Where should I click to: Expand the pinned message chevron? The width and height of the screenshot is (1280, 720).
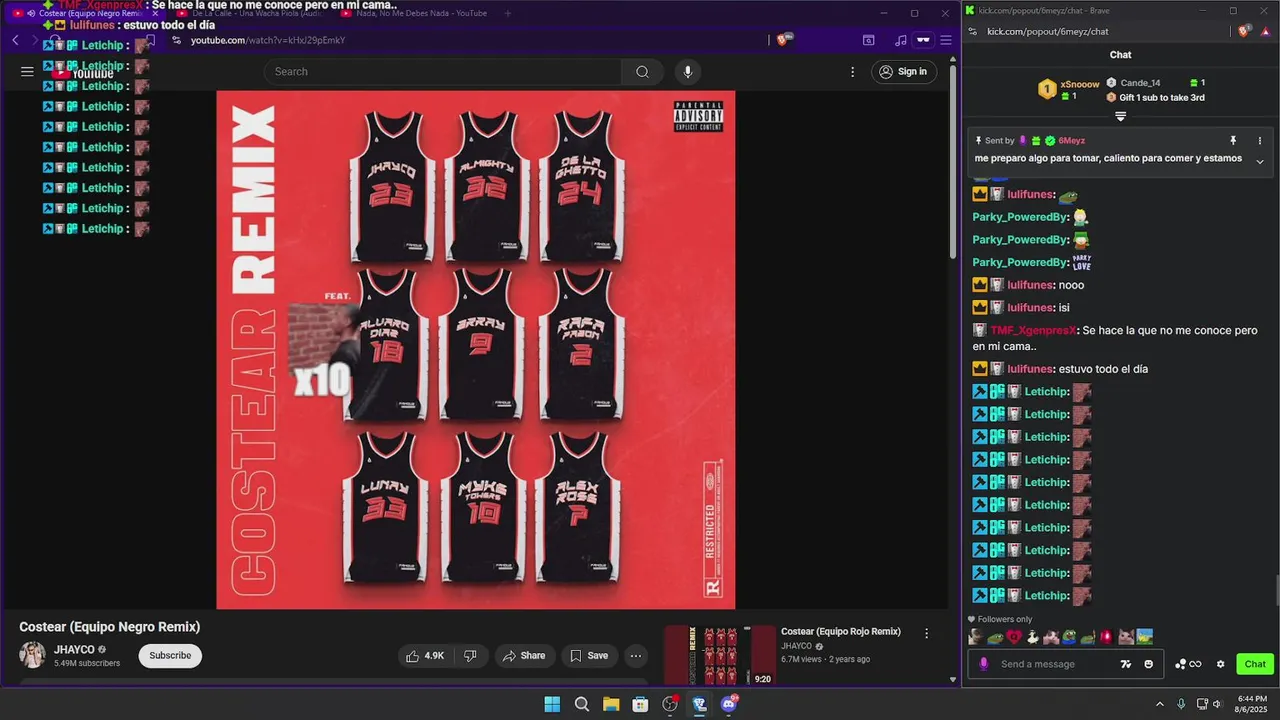pos(1260,161)
